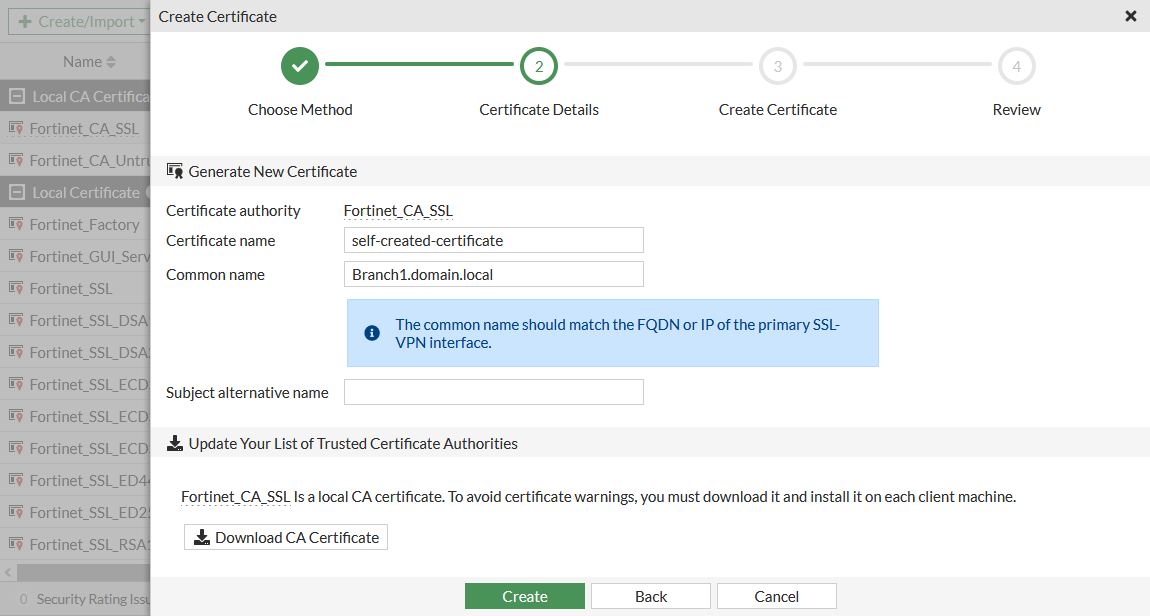
Task: Click the Generate New Certificate section icon
Action: point(174,170)
